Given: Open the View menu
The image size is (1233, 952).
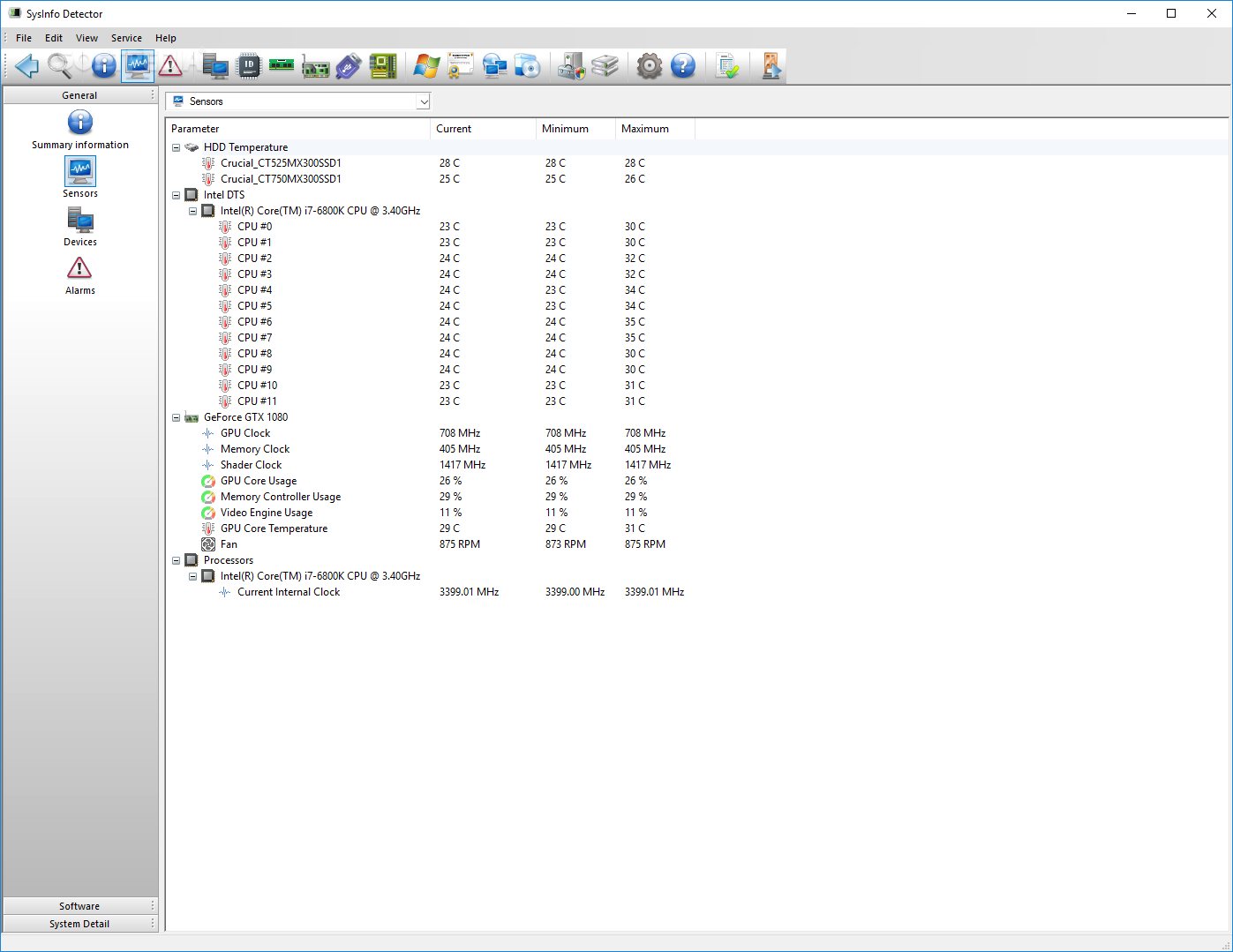Looking at the screenshot, I should click(86, 38).
